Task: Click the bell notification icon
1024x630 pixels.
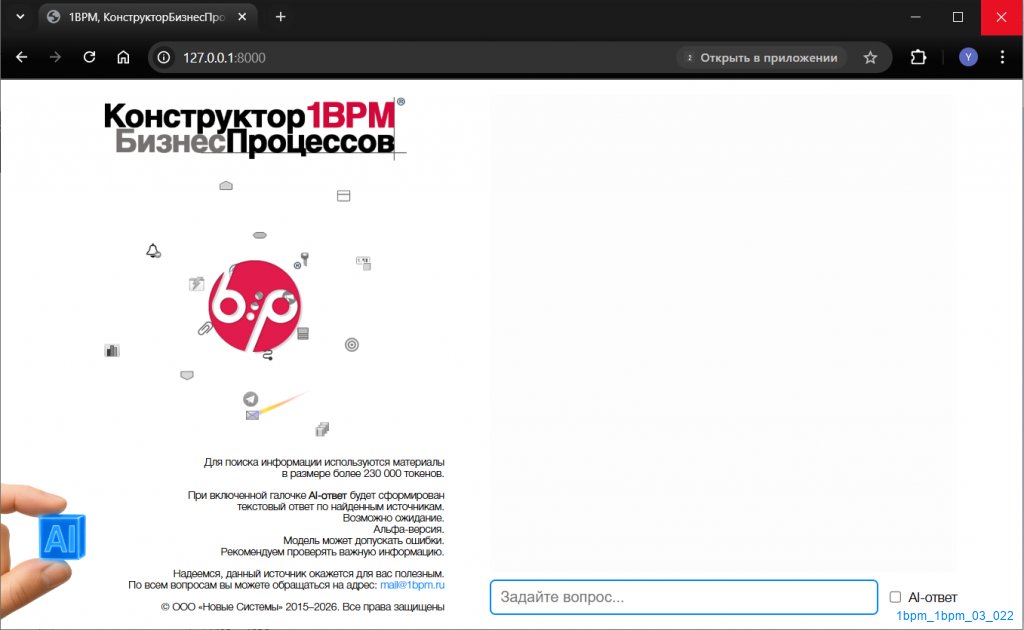Action: 153,251
